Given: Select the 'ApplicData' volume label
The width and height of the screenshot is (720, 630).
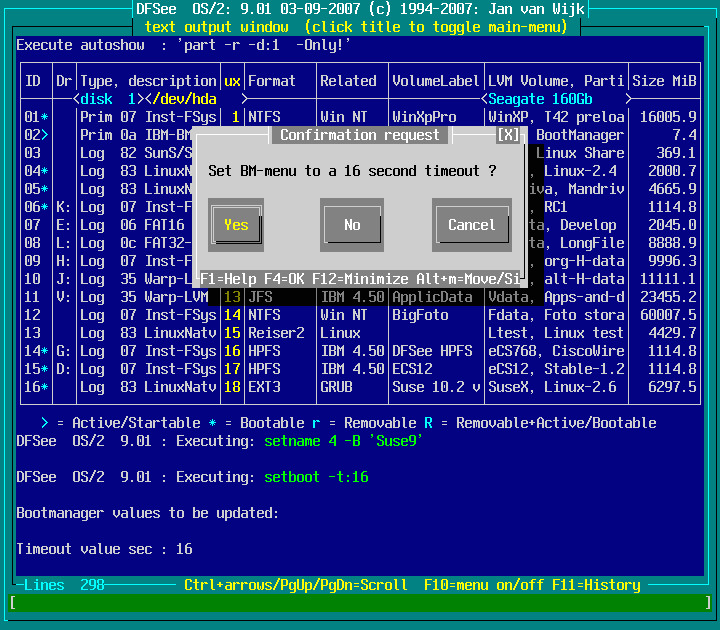Looking at the screenshot, I should 432,297.
